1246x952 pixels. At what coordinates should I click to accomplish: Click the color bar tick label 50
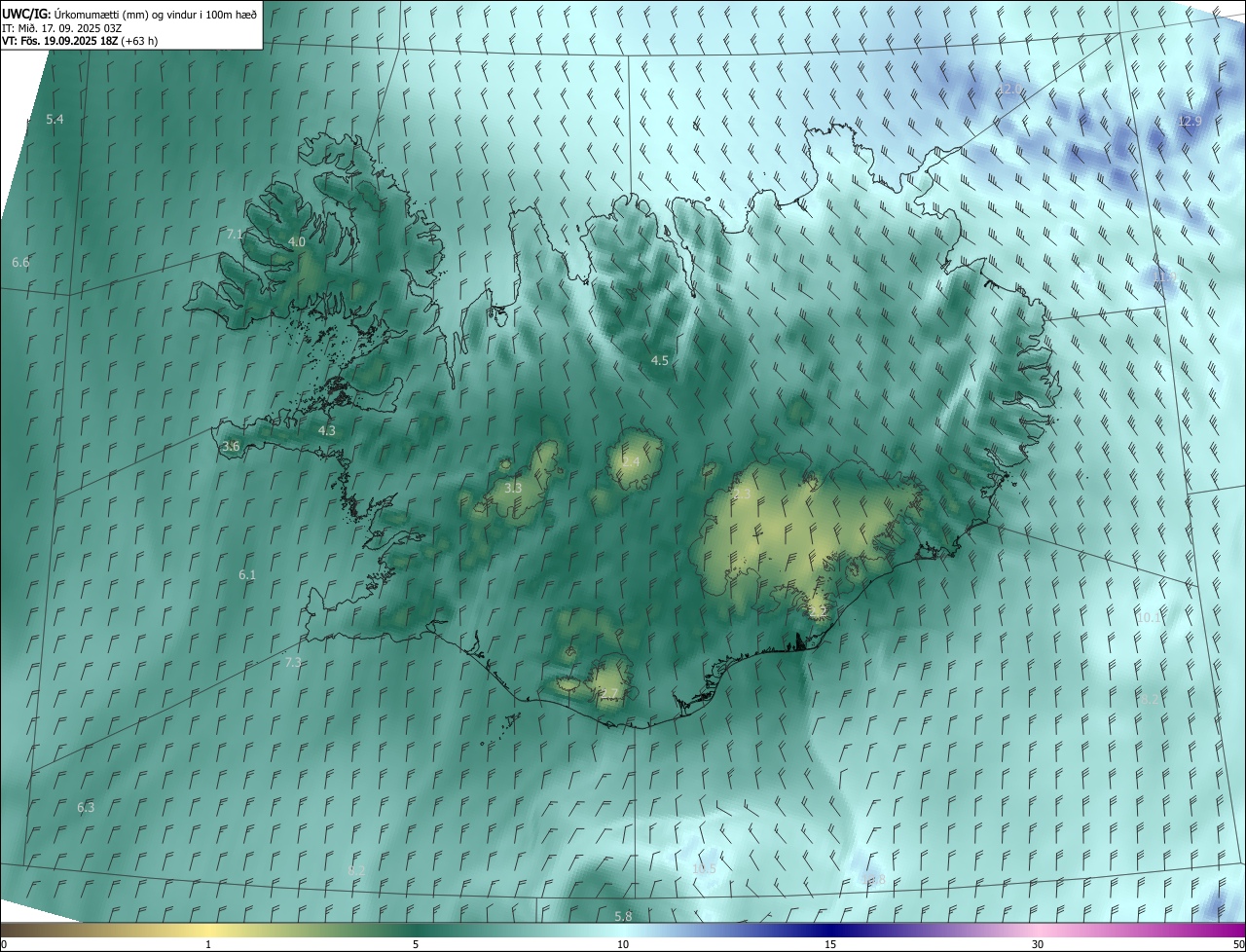[1238, 944]
